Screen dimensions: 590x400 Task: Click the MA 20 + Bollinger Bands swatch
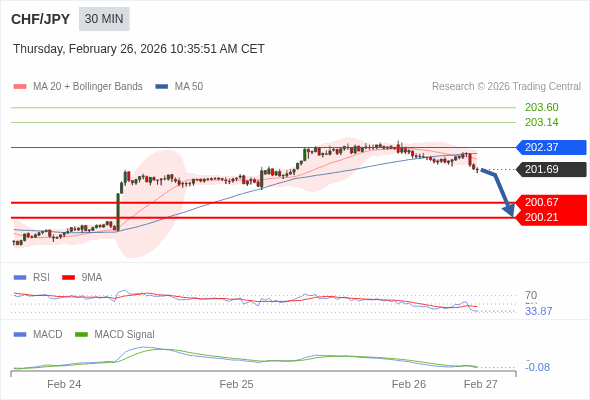pyautogui.click(x=20, y=87)
